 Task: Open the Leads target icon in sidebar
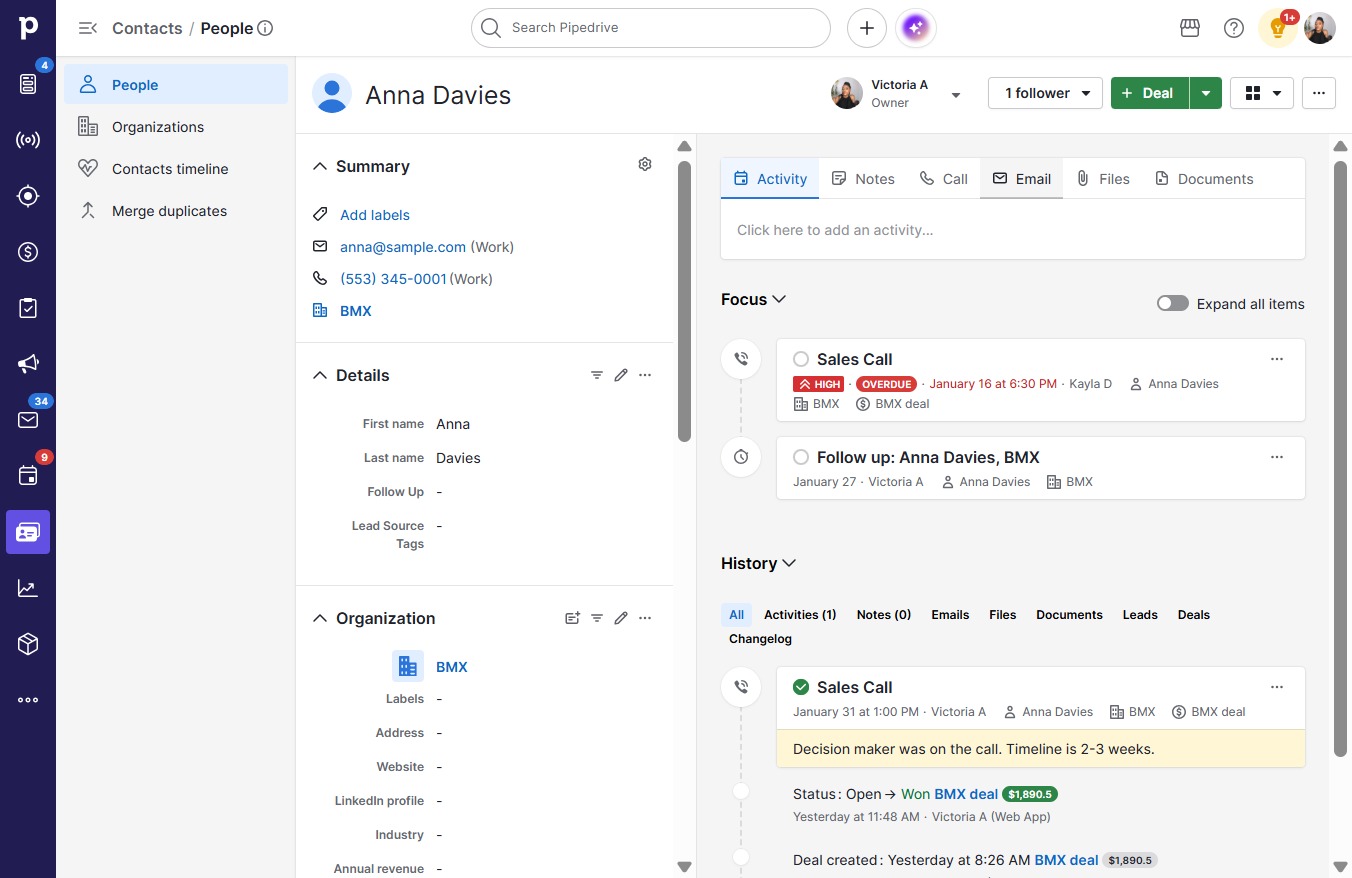pos(28,196)
